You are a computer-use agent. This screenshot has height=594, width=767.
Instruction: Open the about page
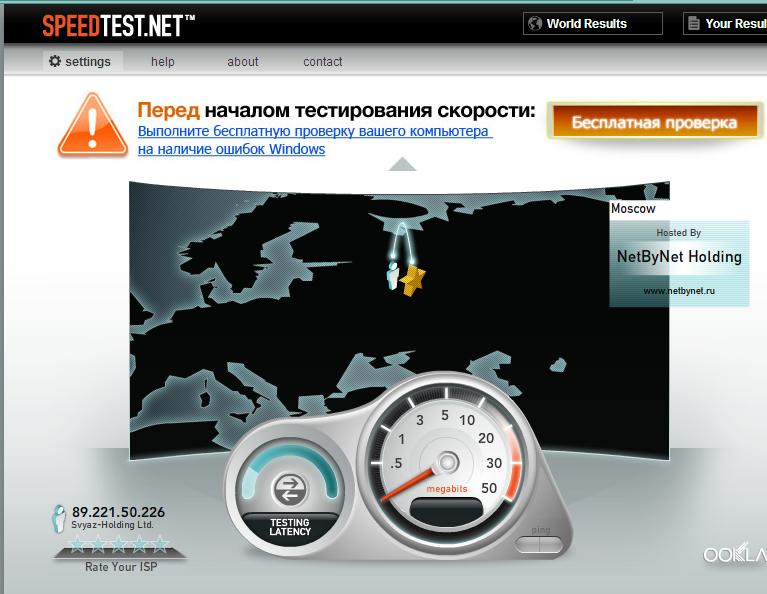coord(243,62)
